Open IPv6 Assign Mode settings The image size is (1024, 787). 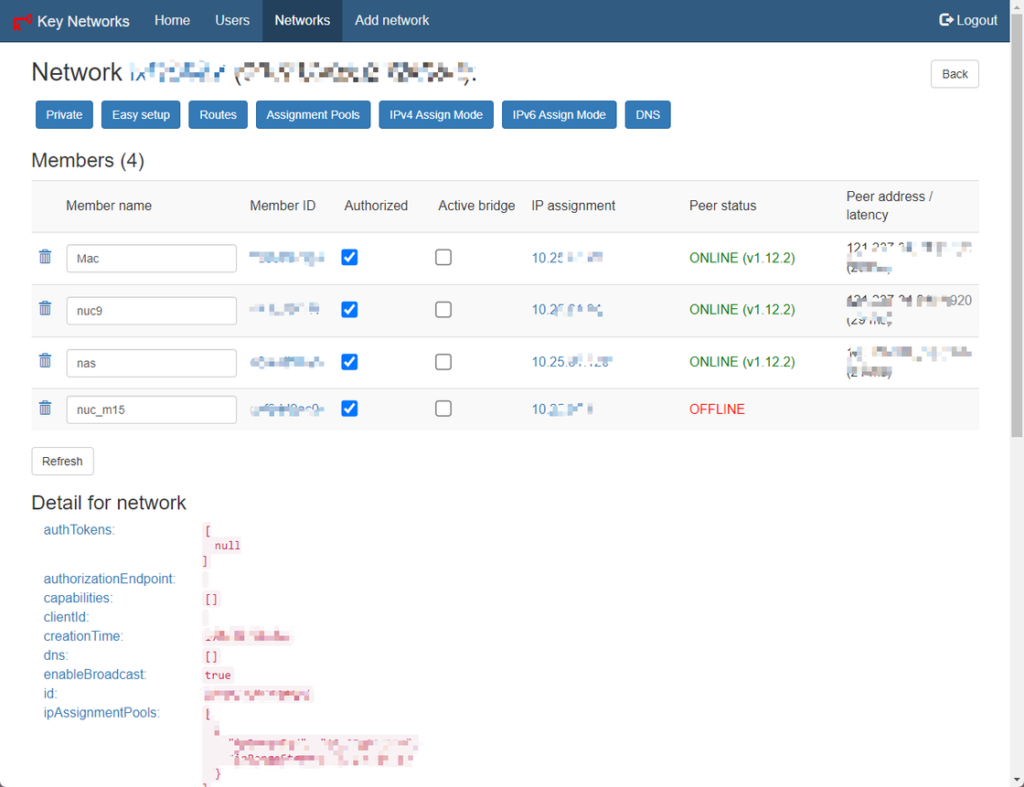559,115
